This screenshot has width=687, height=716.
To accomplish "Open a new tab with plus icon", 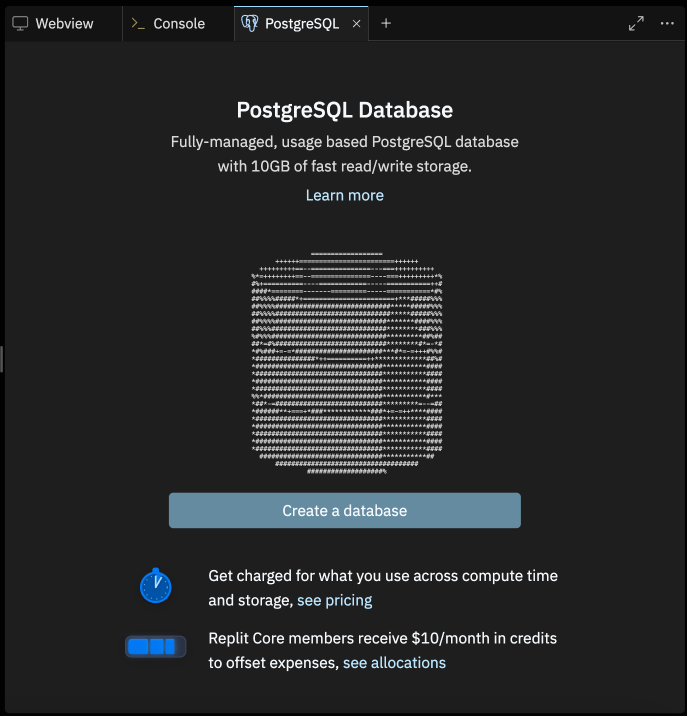I will click(x=386, y=24).
